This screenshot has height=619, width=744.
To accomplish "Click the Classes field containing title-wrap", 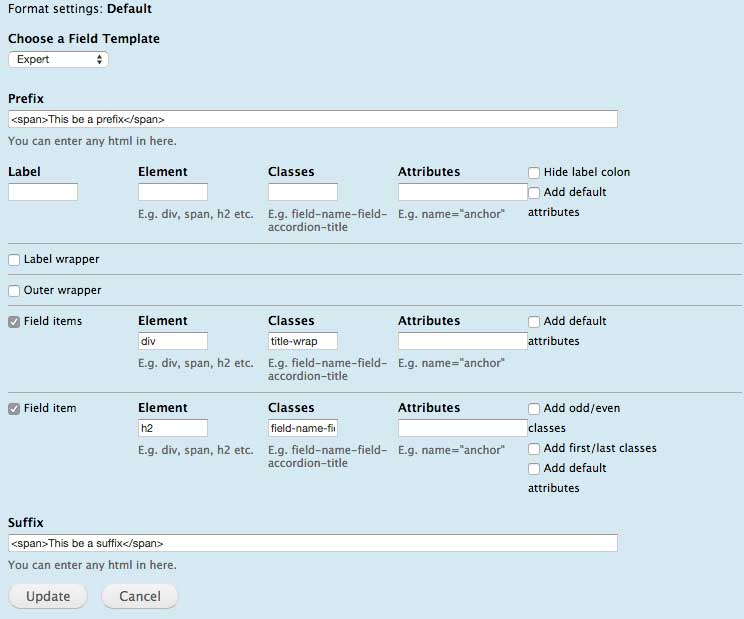I will (x=303, y=341).
